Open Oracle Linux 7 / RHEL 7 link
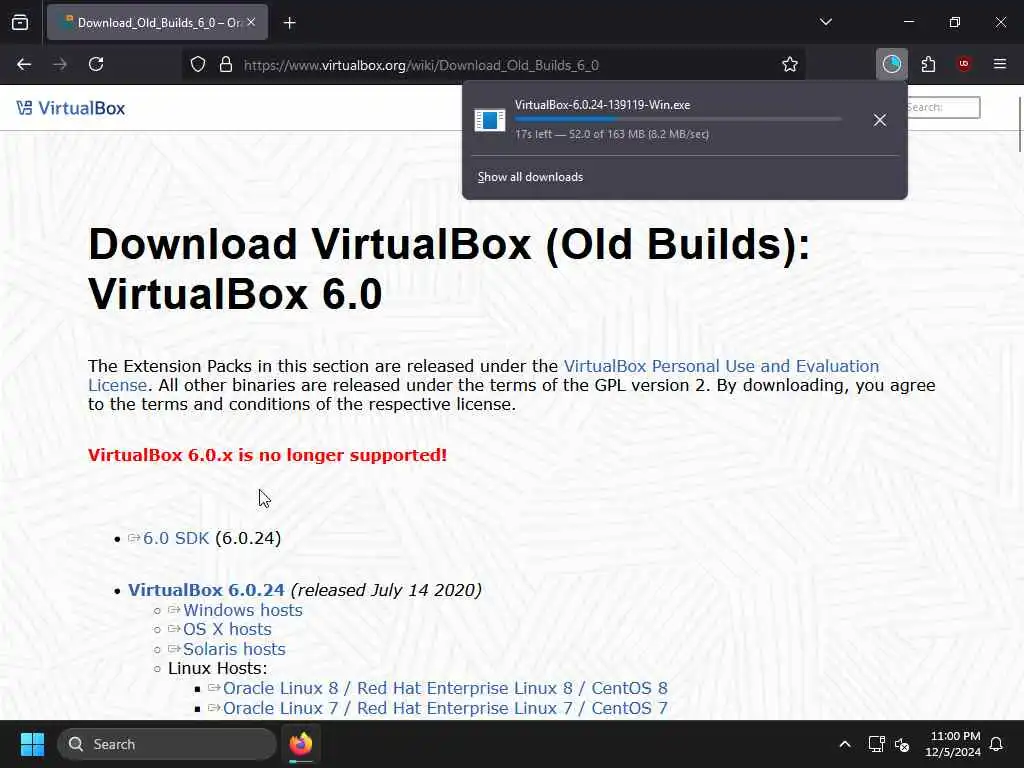This screenshot has height=768, width=1024. coord(445,708)
